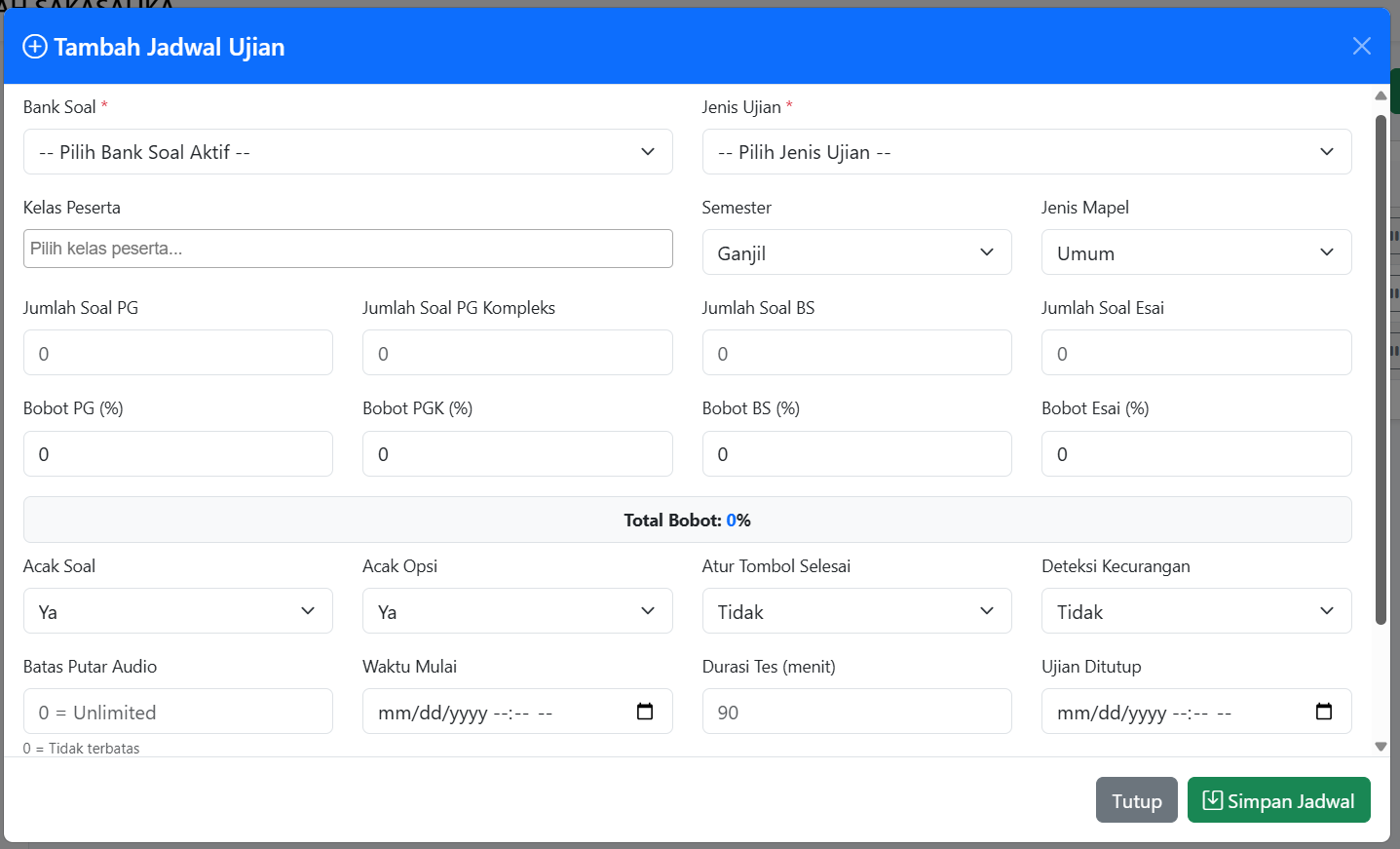Close the Tambah Jadwal Ujian dialog

[x=1361, y=46]
